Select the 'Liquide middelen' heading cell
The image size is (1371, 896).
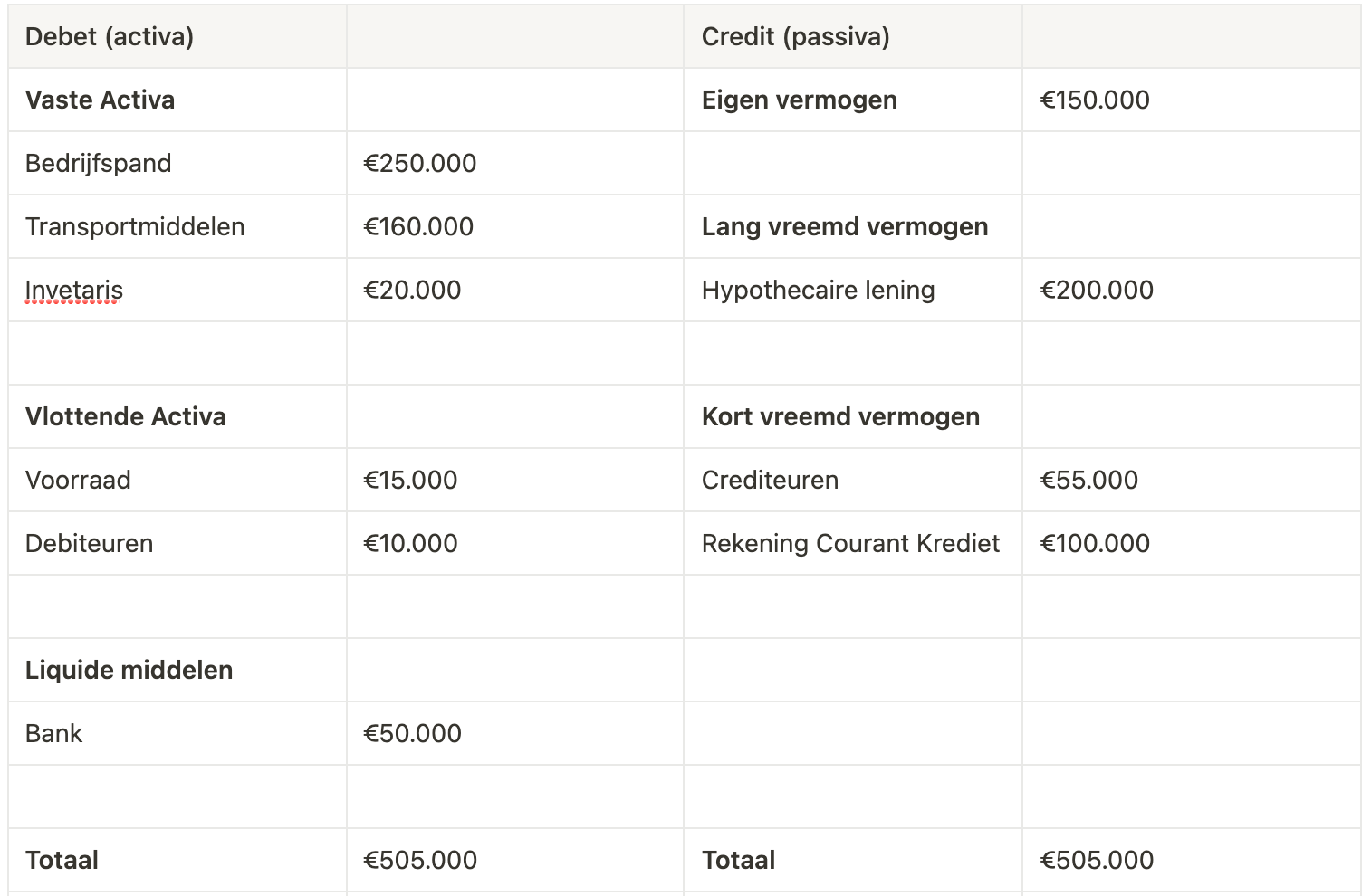(x=129, y=671)
